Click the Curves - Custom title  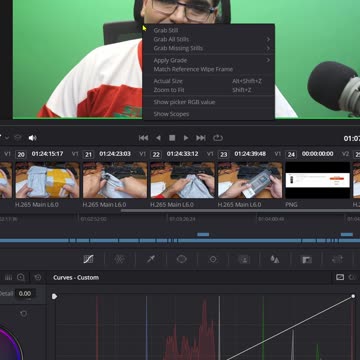(x=76, y=277)
